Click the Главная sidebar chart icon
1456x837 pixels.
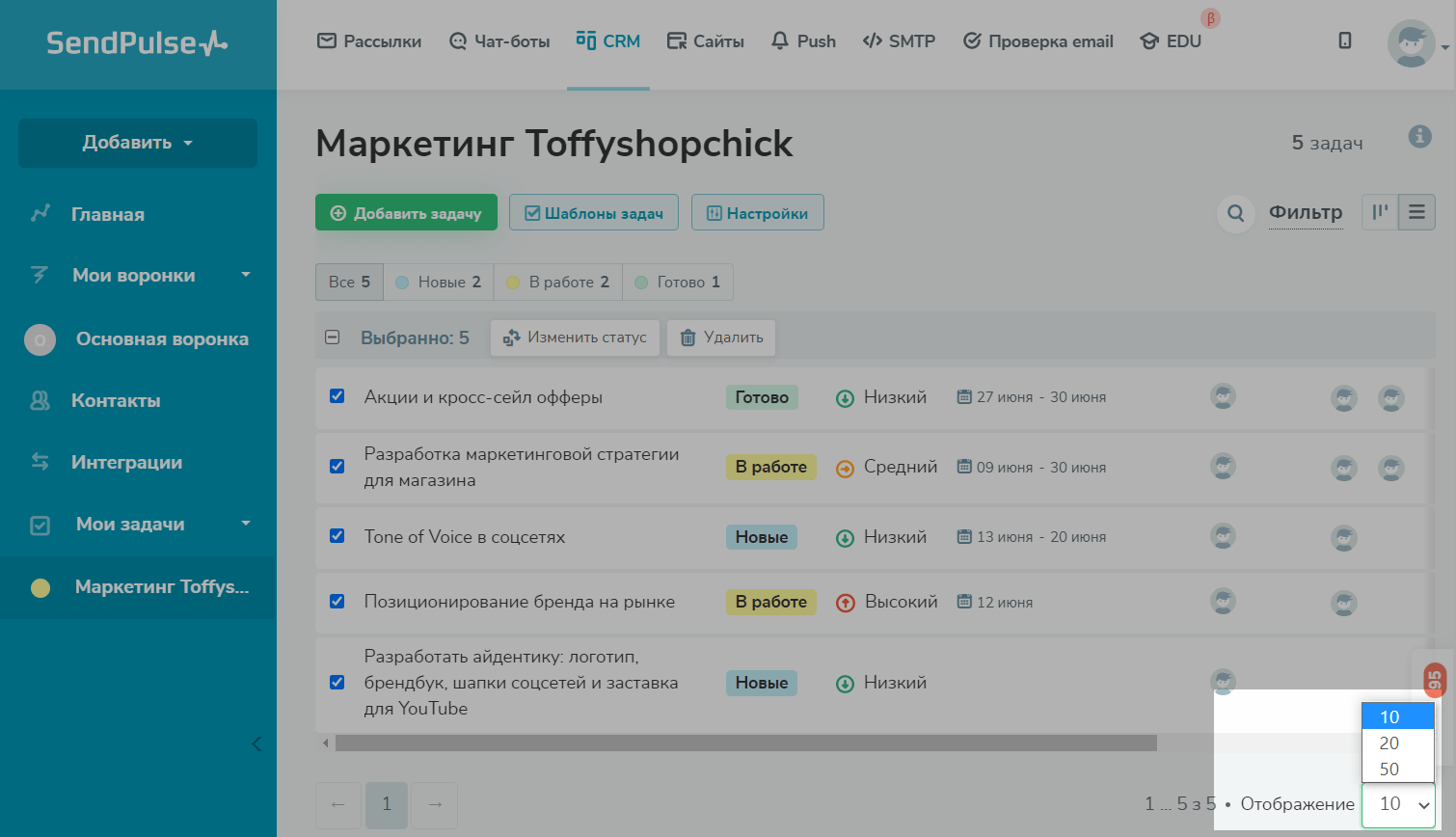coord(40,214)
